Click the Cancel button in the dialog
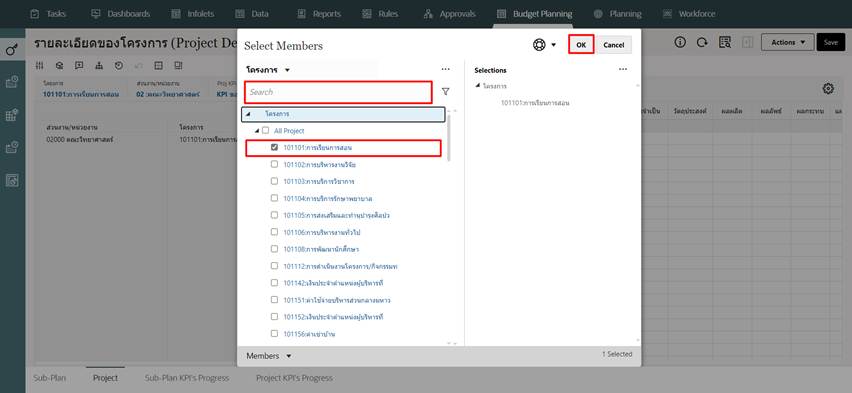The width and height of the screenshot is (852, 393). pyautogui.click(x=613, y=45)
